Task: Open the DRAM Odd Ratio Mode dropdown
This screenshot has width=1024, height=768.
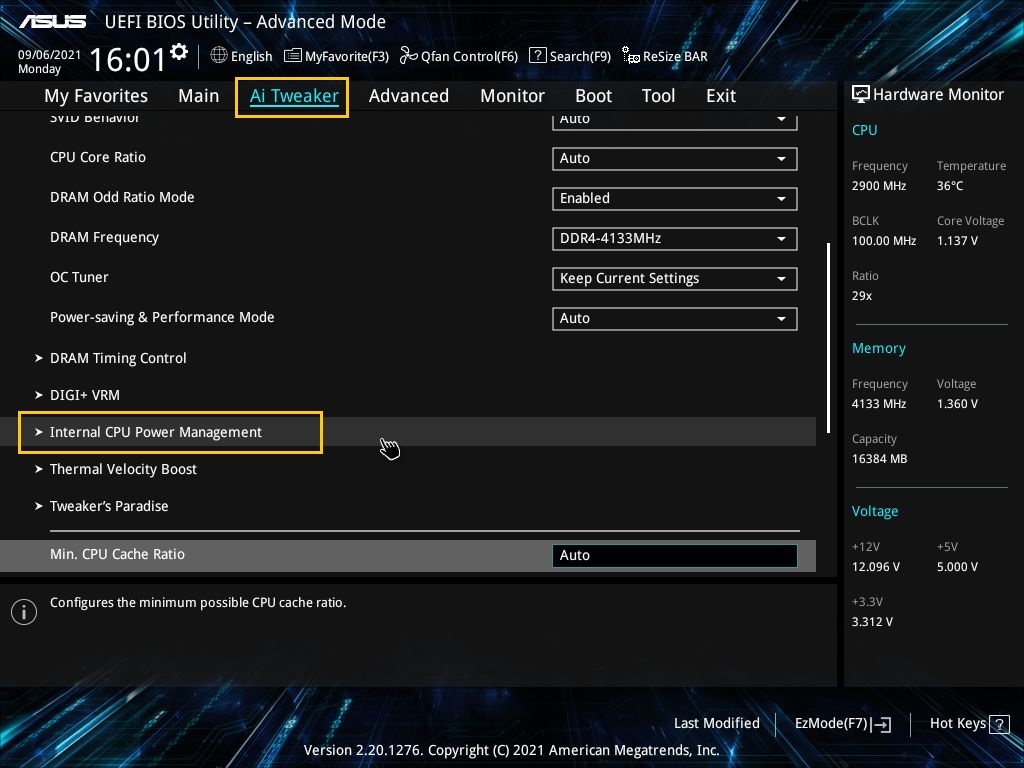Action: coord(675,199)
